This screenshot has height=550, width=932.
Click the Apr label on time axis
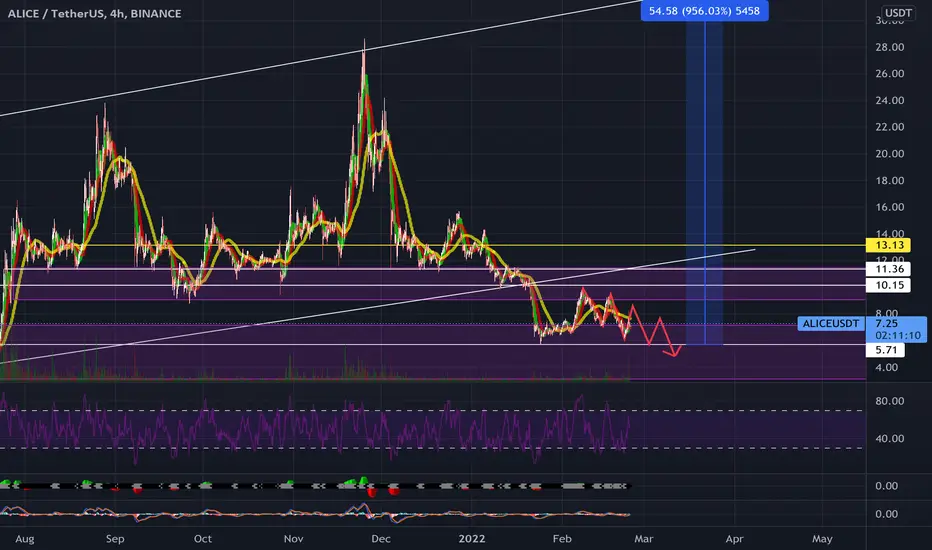[734, 539]
